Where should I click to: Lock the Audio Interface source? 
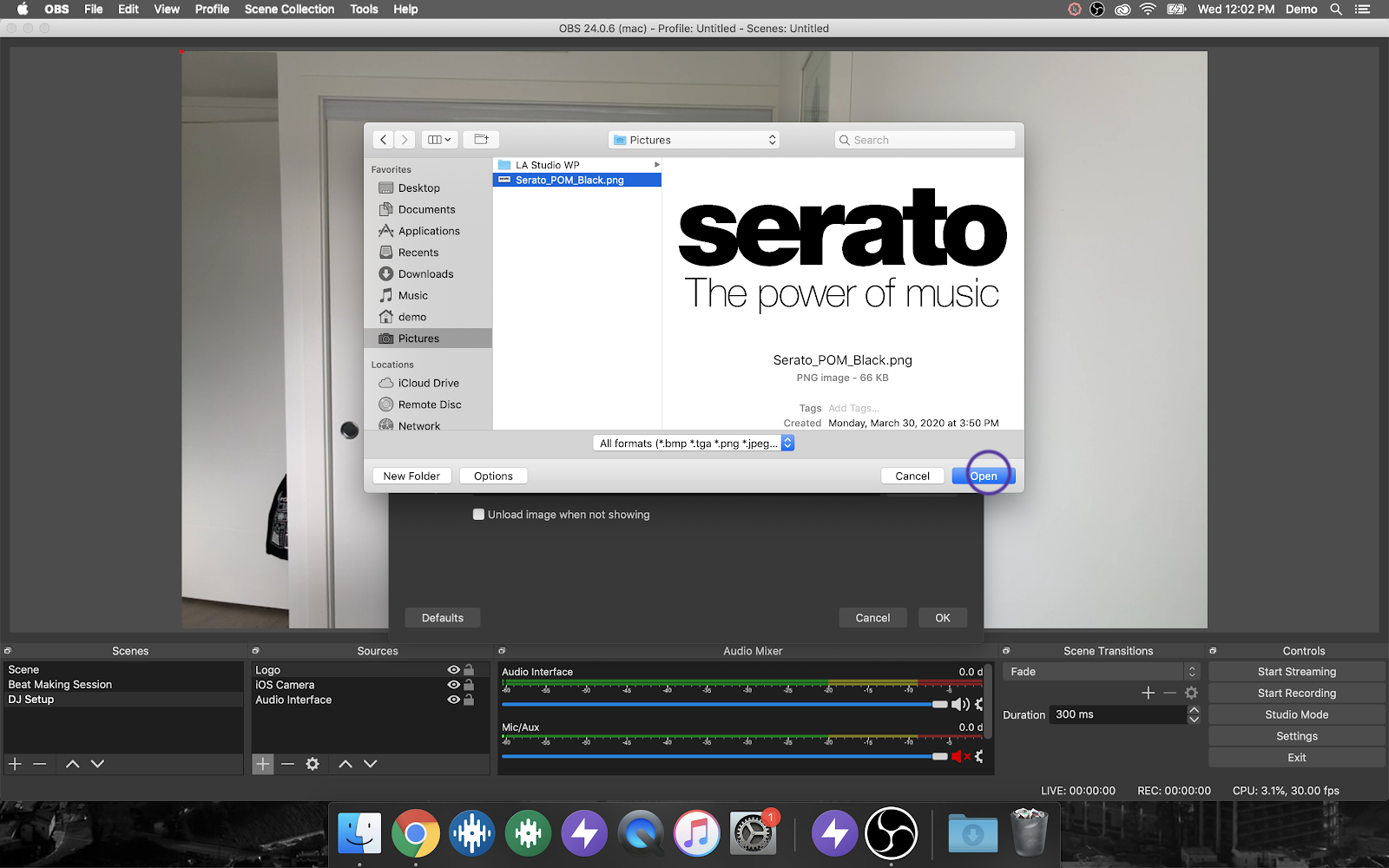pos(469,700)
